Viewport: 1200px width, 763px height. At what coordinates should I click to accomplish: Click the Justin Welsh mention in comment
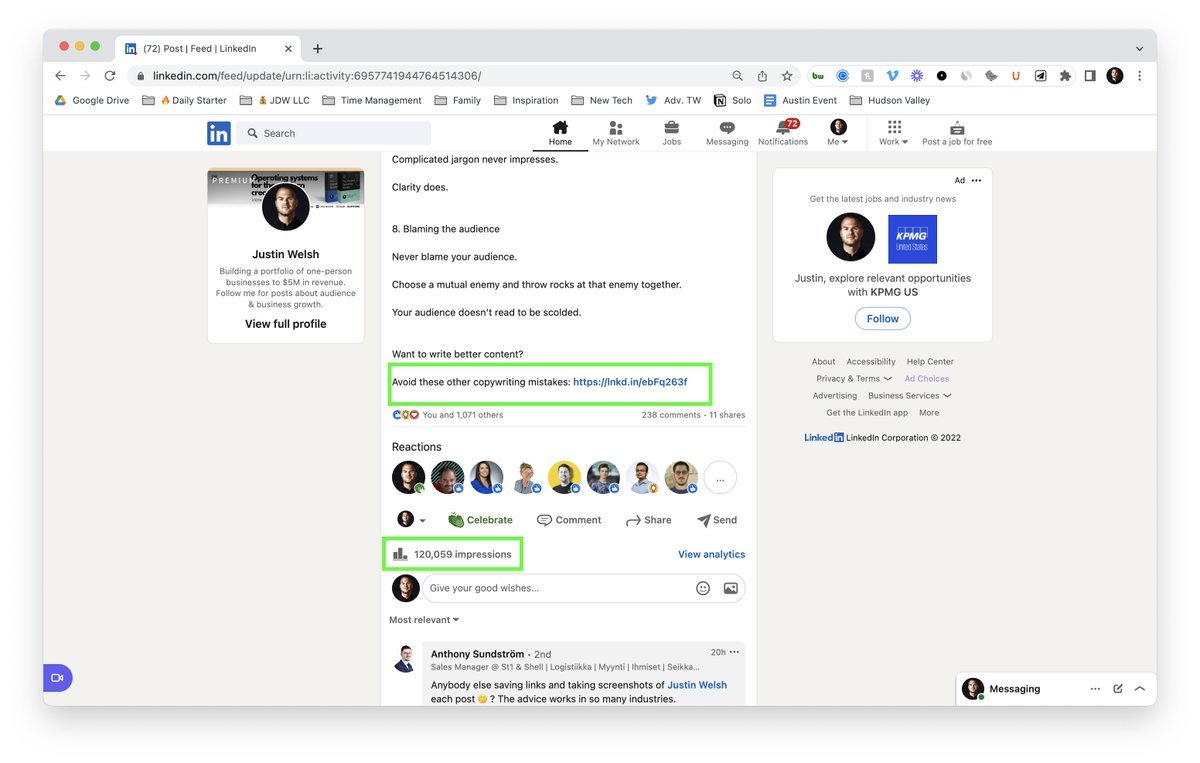(x=697, y=685)
